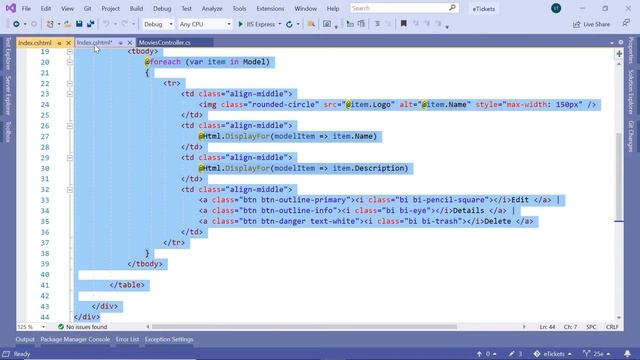Open the document tab list dropdown arrow

(x=612, y=42)
